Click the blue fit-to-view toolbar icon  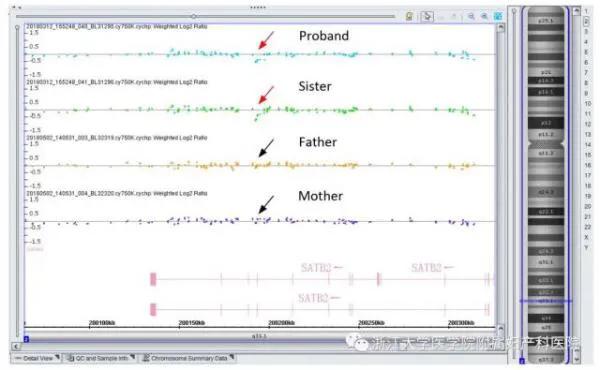498,16
